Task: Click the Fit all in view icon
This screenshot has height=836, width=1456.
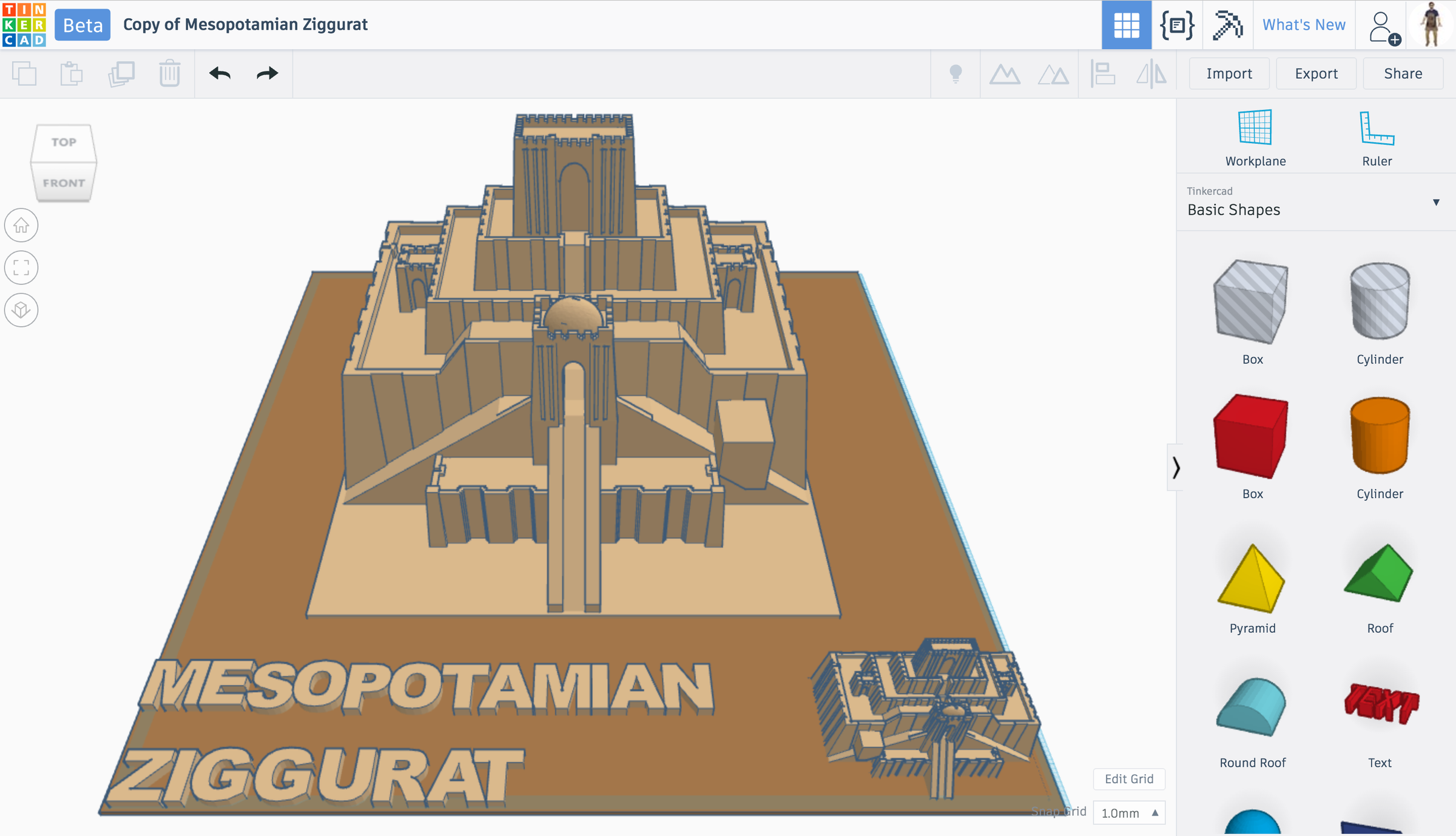Action: click(x=21, y=268)
